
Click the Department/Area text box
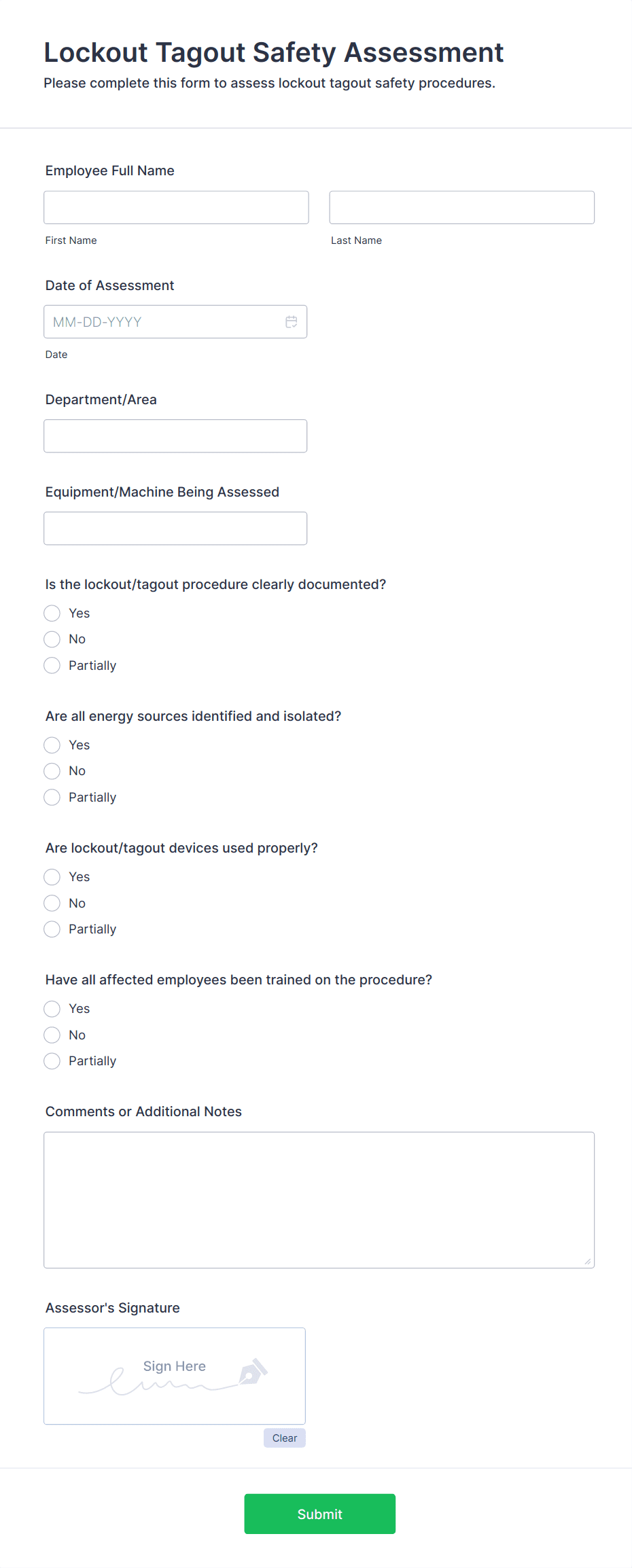point(175,435)
